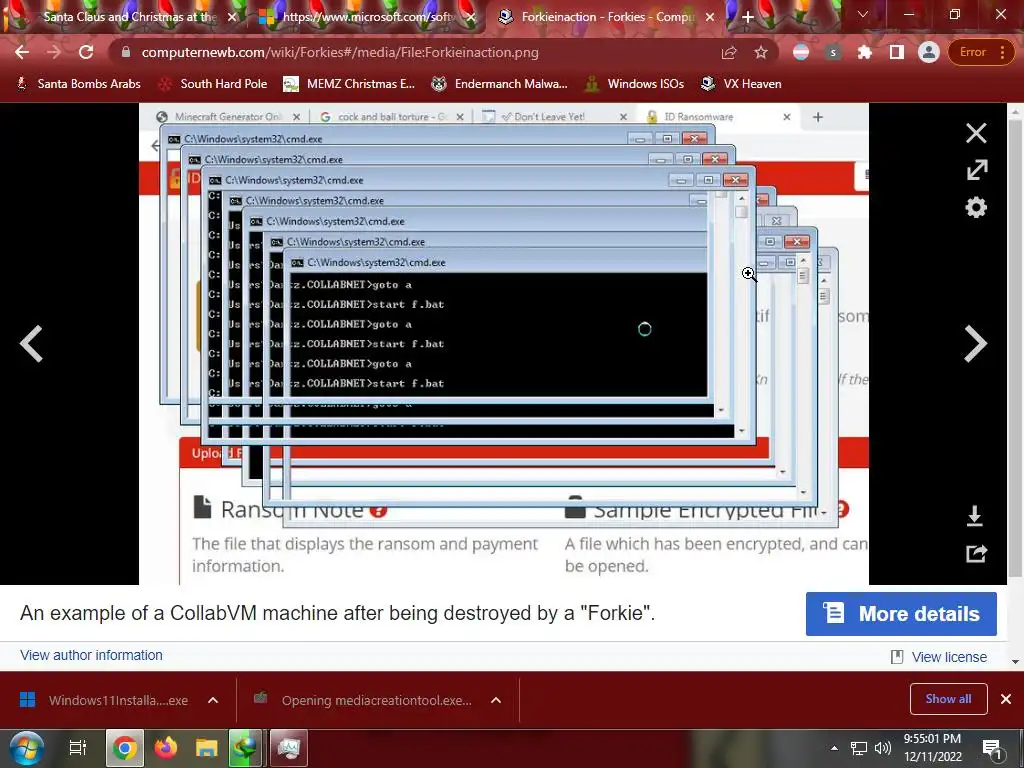
Task: Open the Chrome three-dot menu
Action: click(1002, 52)
